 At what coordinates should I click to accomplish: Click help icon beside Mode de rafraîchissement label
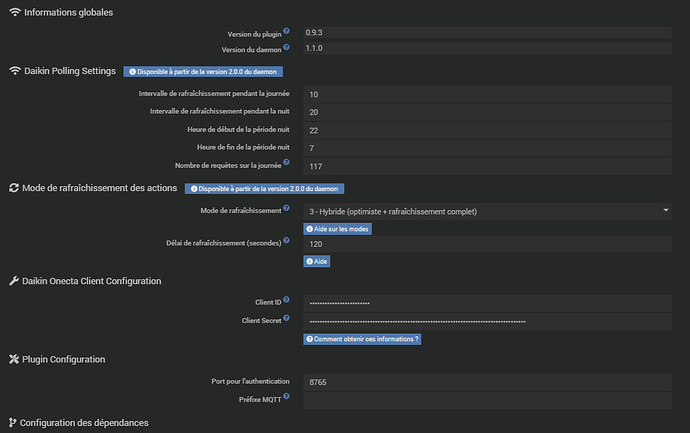286,209
